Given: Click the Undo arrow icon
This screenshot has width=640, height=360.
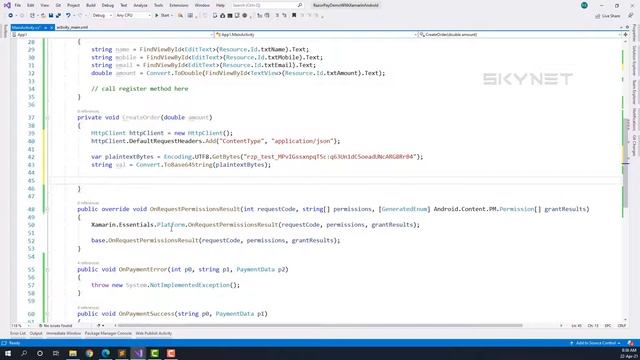Looking at the screenshot, I should point(68,16).
